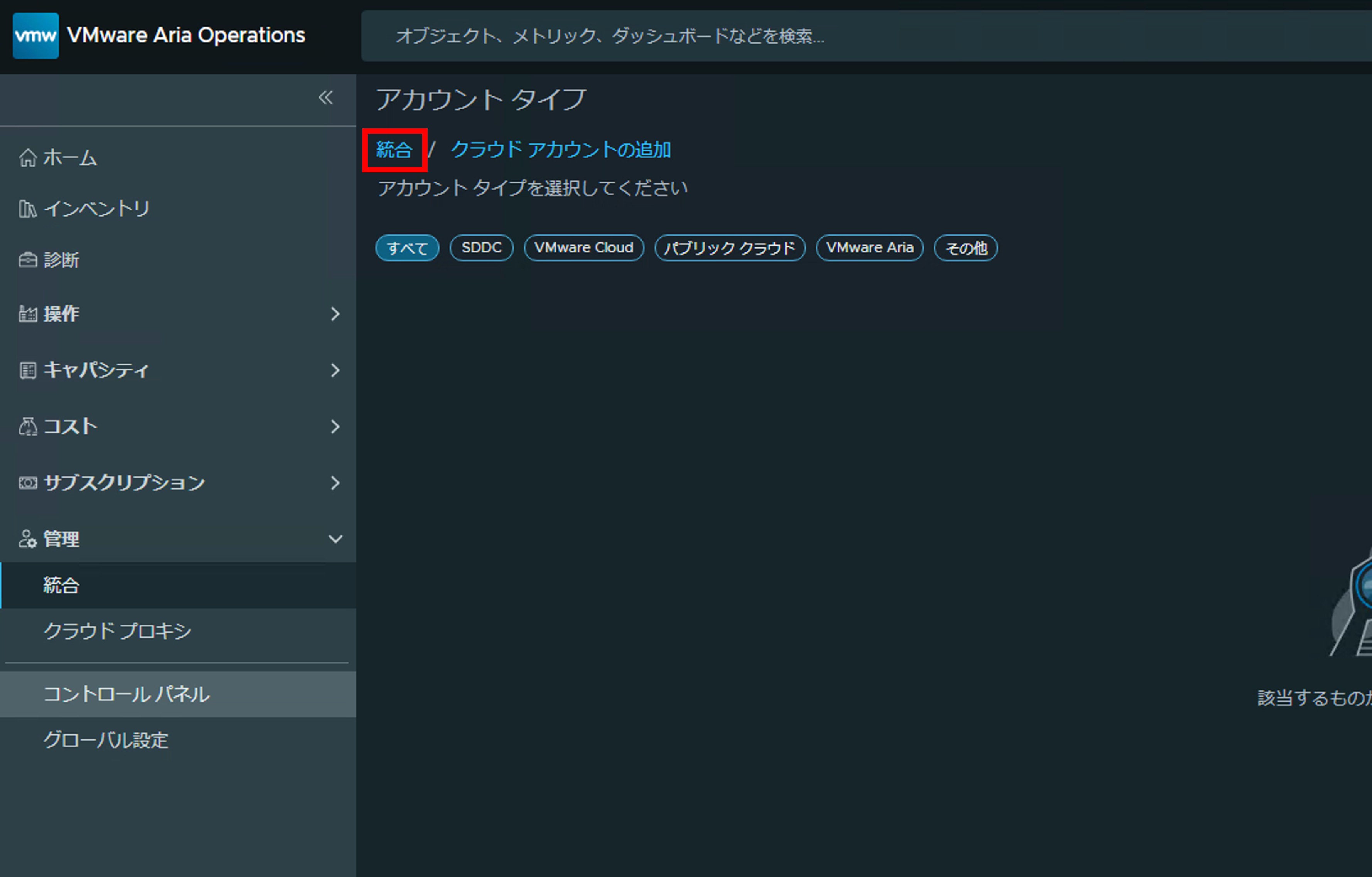Click the Operations (操作) chart icon

pos(27,314)
